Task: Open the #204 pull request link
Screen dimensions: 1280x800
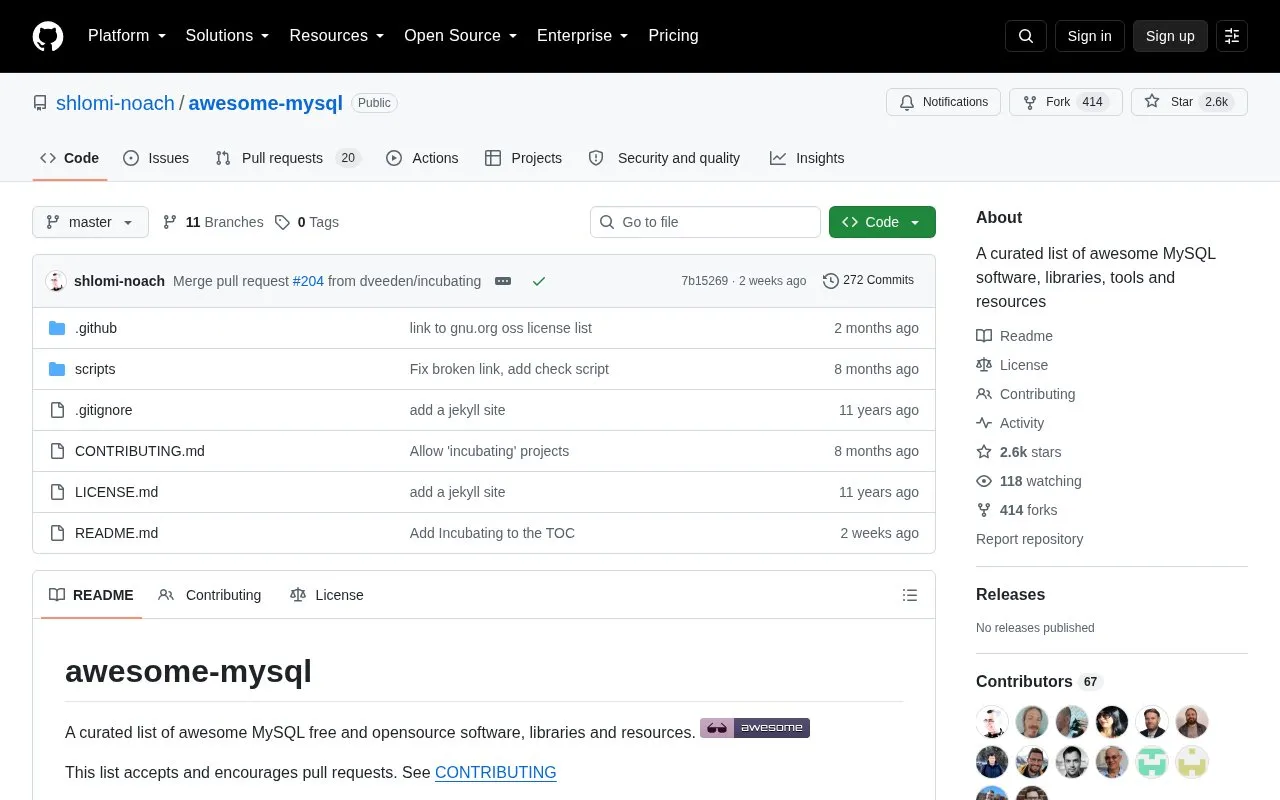Action: pyautogui.click(x=308, y=281)
